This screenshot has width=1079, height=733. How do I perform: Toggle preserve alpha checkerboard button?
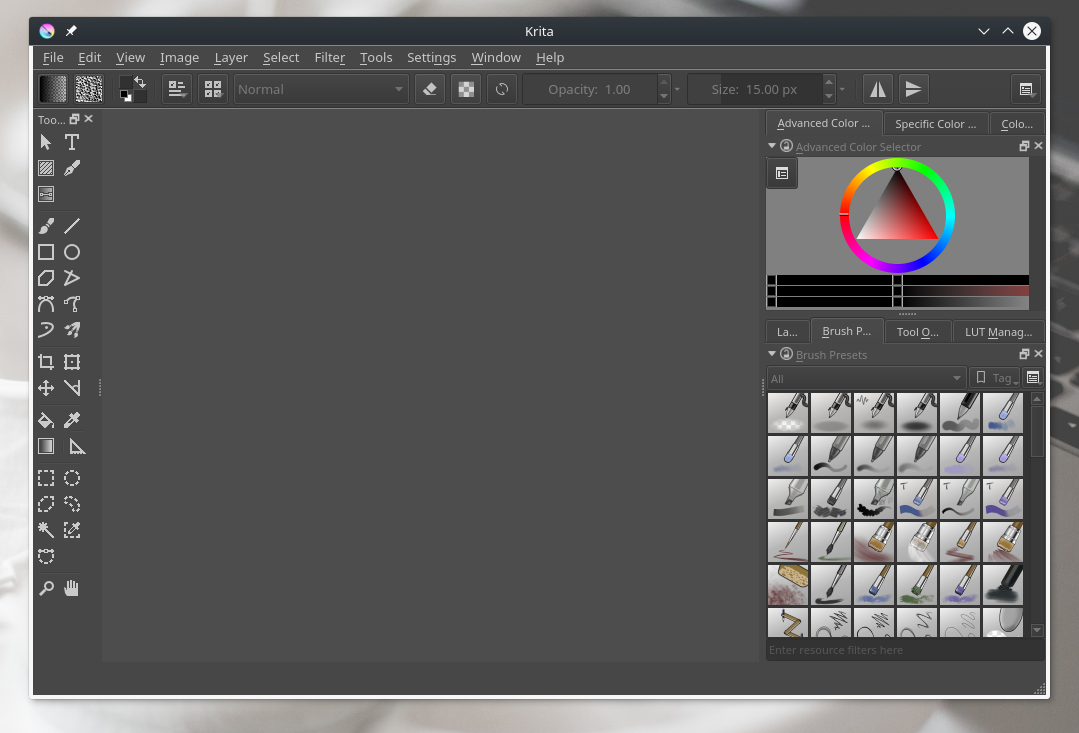click(466, 89)
